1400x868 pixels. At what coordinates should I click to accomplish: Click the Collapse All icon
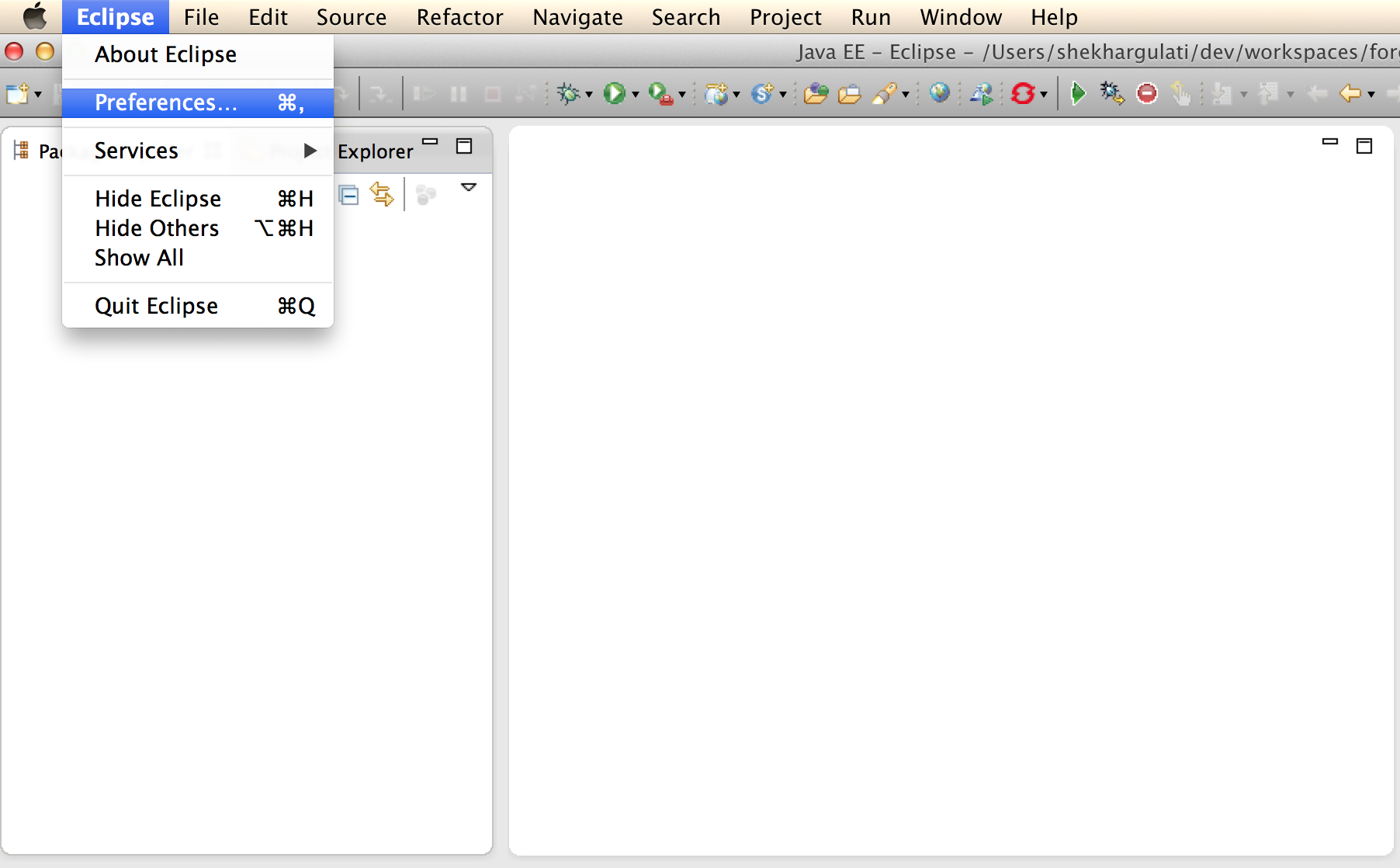(x=349, y=195)
